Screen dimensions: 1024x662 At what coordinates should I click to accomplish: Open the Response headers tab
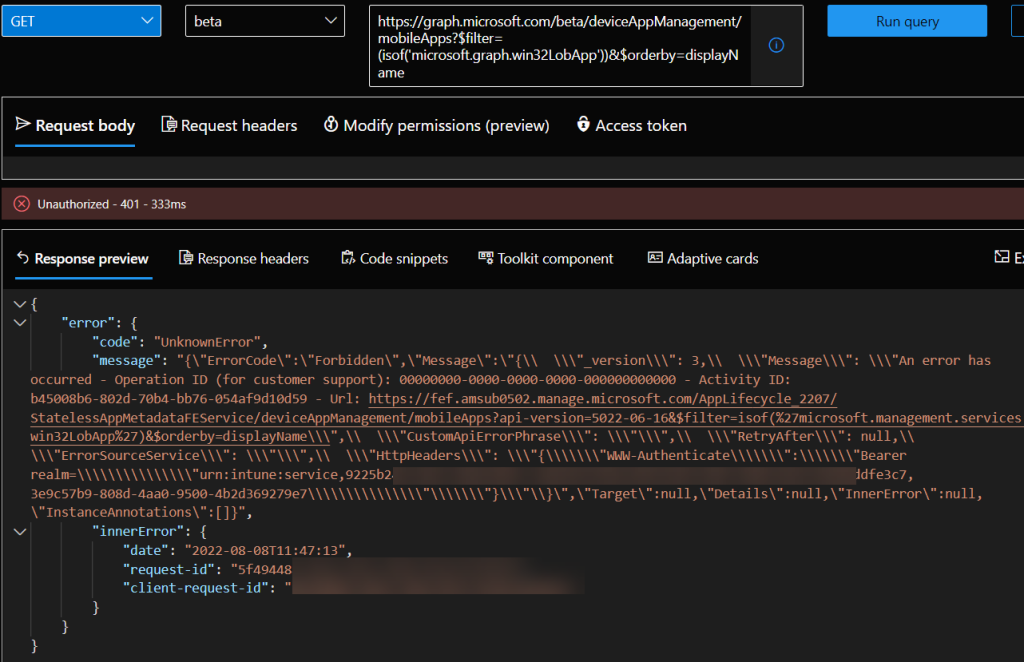click(244, 259)
